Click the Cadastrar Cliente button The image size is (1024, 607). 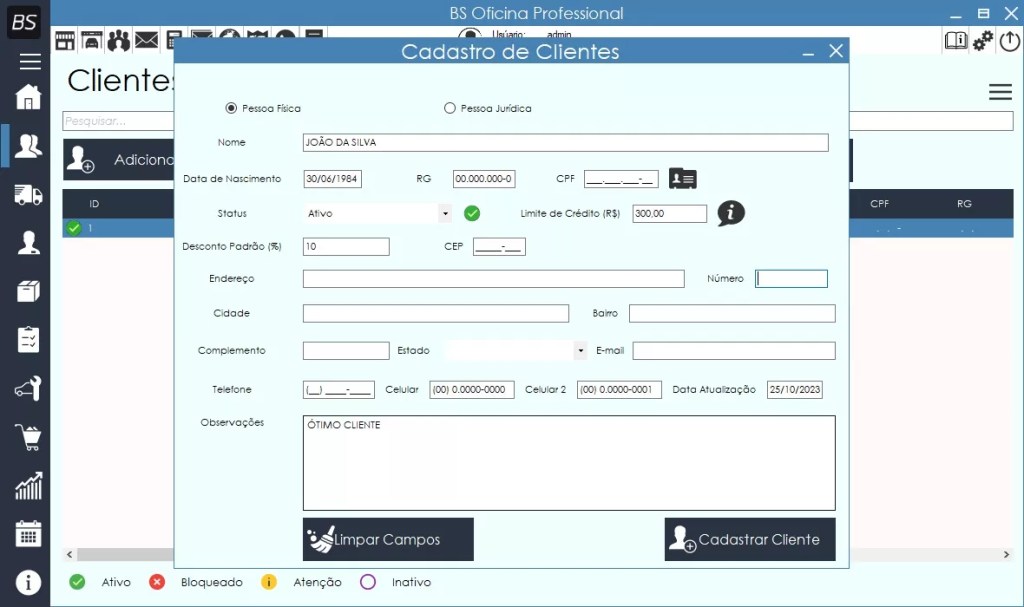pyautogui.click(x=750, y=539)
